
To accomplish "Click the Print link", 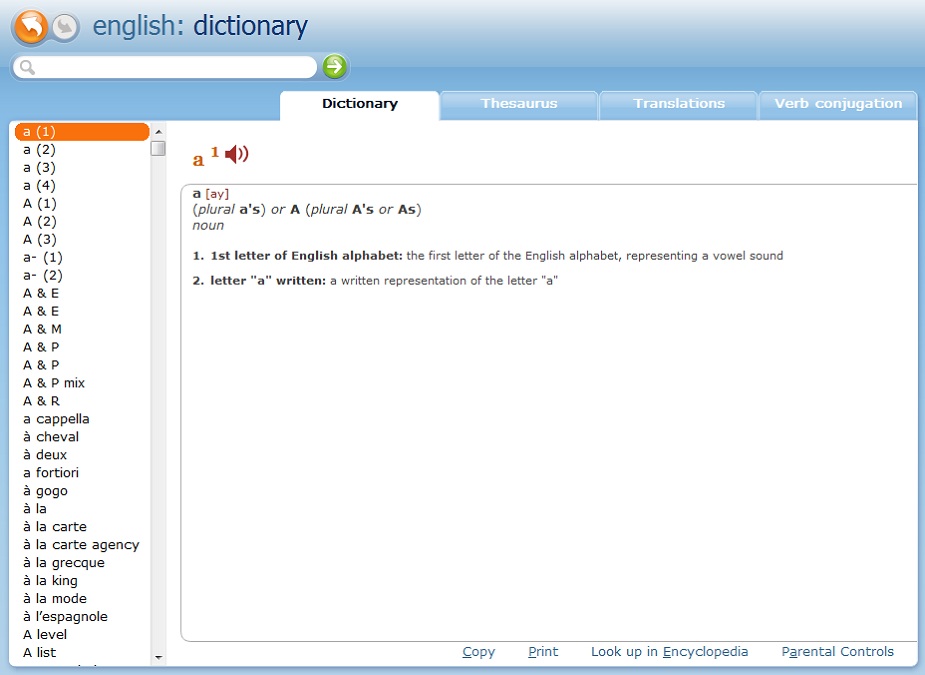I will pos(543,652).
